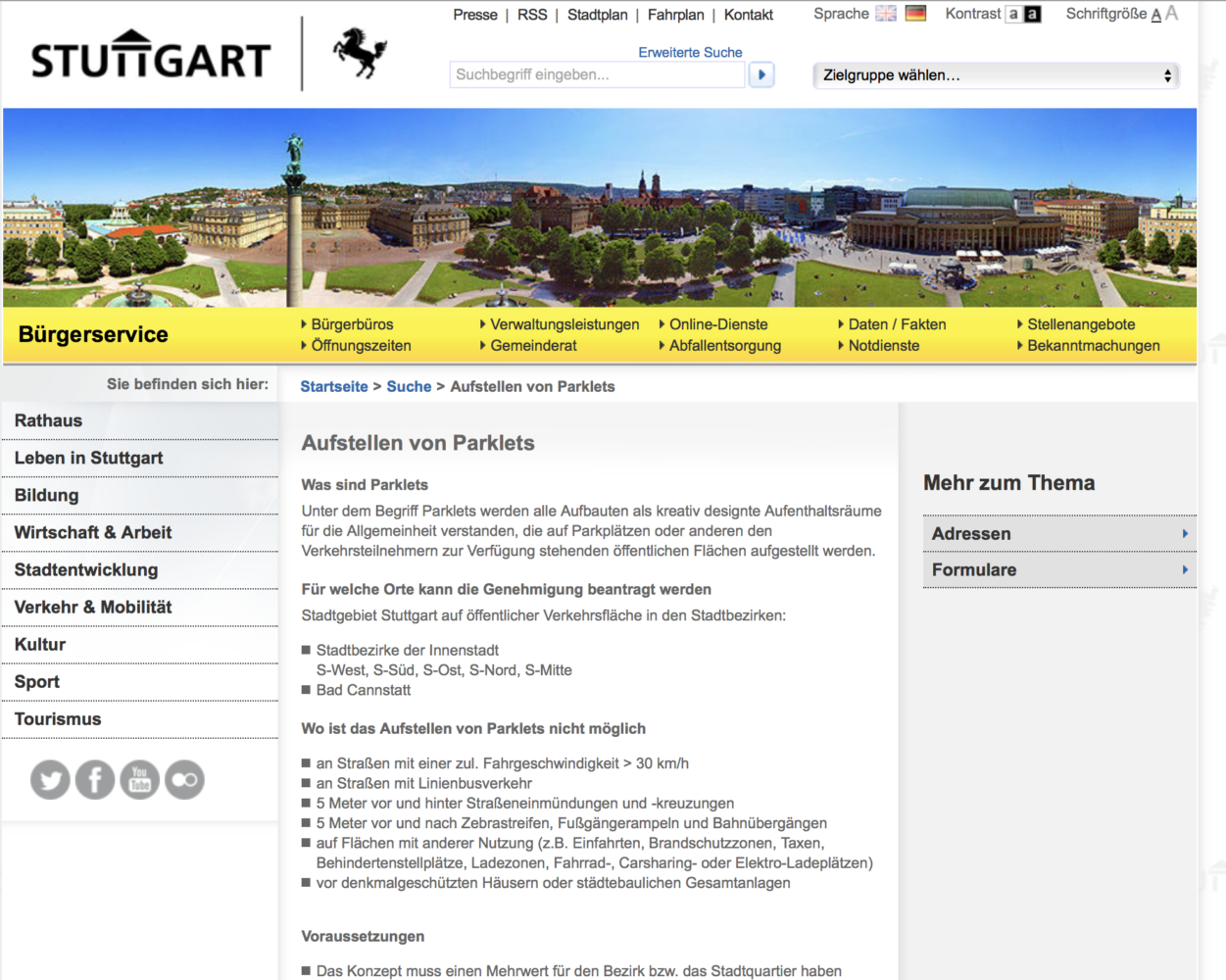
Task: Switch to the larger font size A
Action: [1172, 14]
